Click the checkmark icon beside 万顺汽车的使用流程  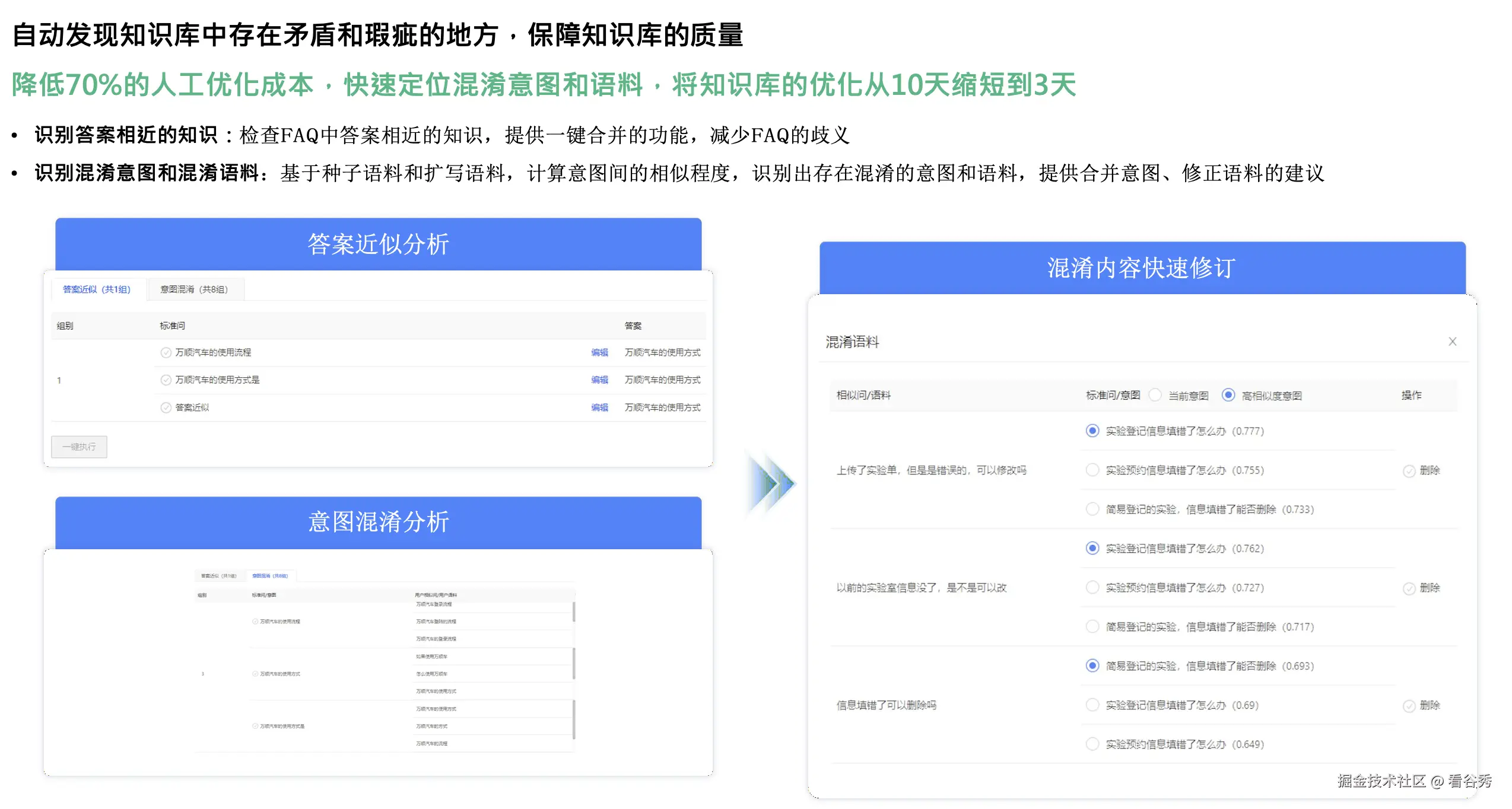click(x=166, y=352)
